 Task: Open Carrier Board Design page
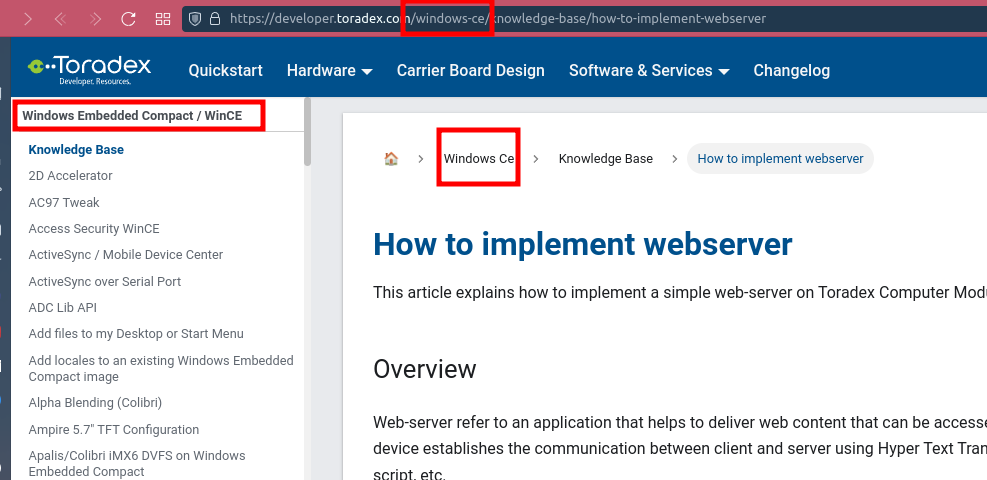(x=470, y=70)
